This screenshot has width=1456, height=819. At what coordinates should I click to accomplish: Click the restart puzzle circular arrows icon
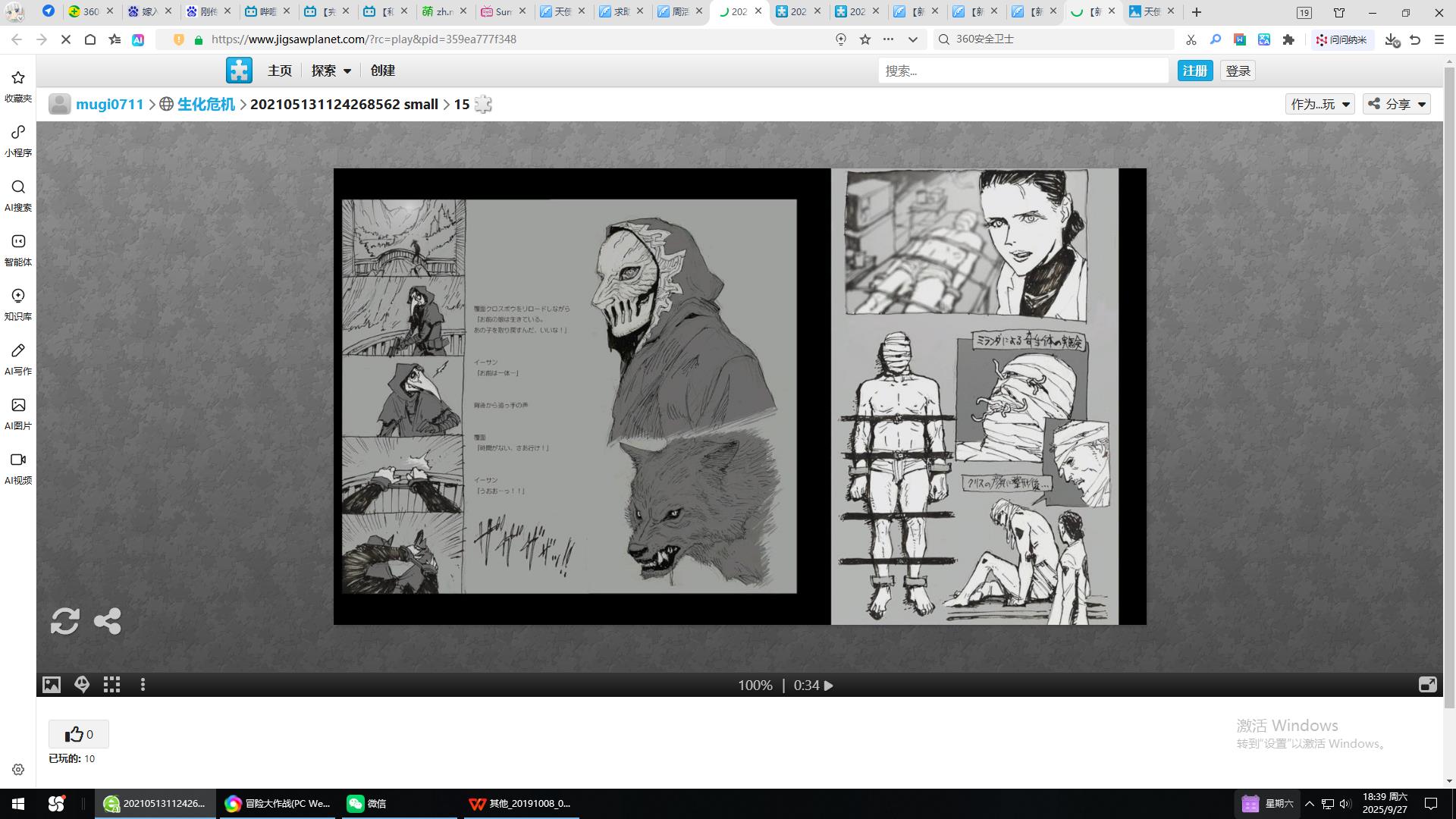click(x=64, y=621)
